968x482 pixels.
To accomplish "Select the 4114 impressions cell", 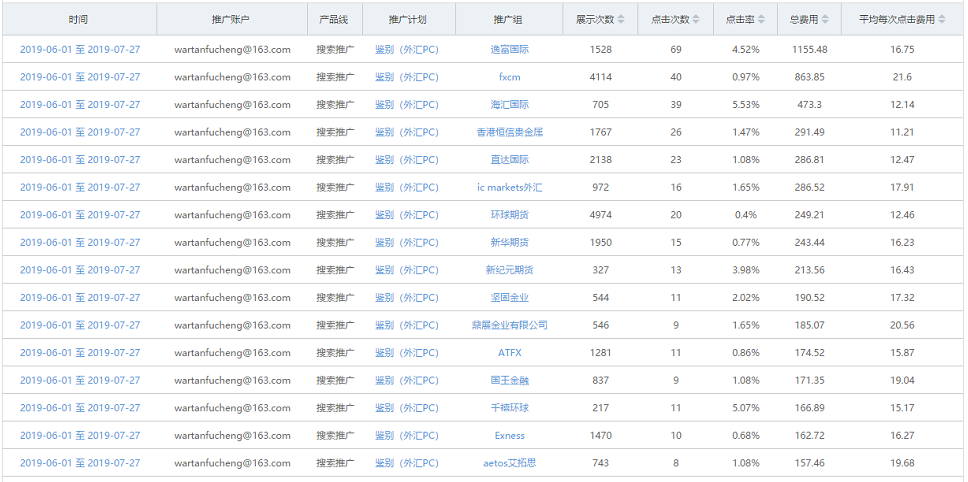I will 600,77.
